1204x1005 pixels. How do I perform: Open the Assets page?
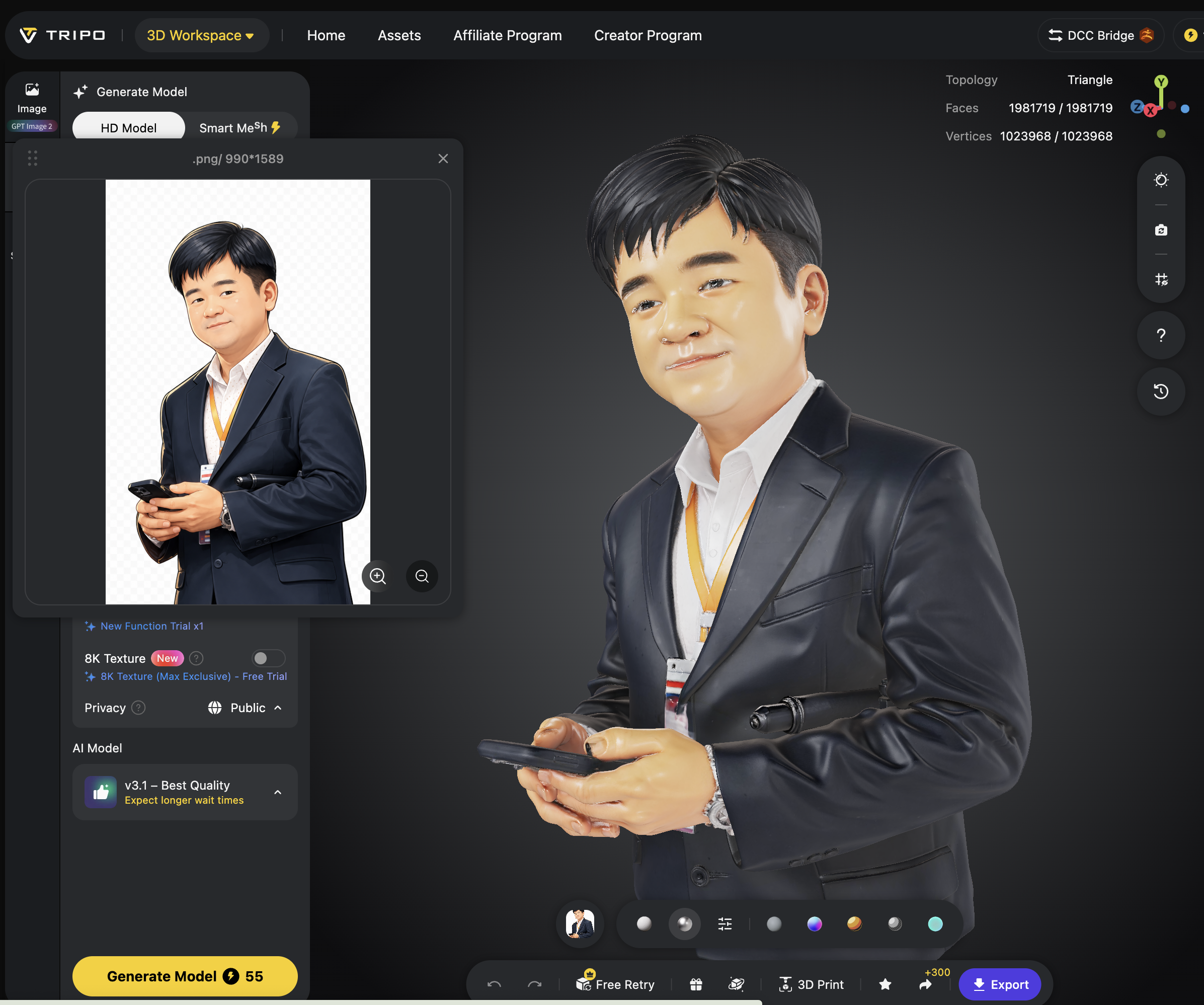coord(399,36)
